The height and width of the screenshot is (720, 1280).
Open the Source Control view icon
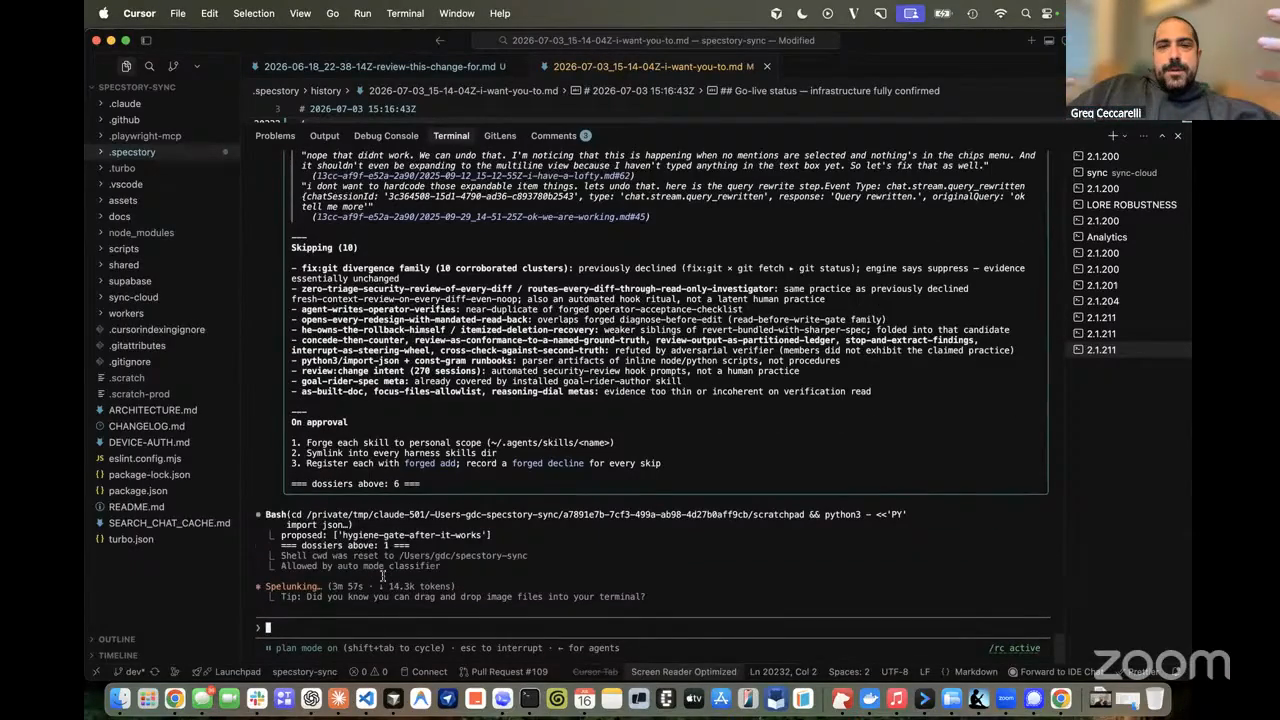click(x=173, y=66)
